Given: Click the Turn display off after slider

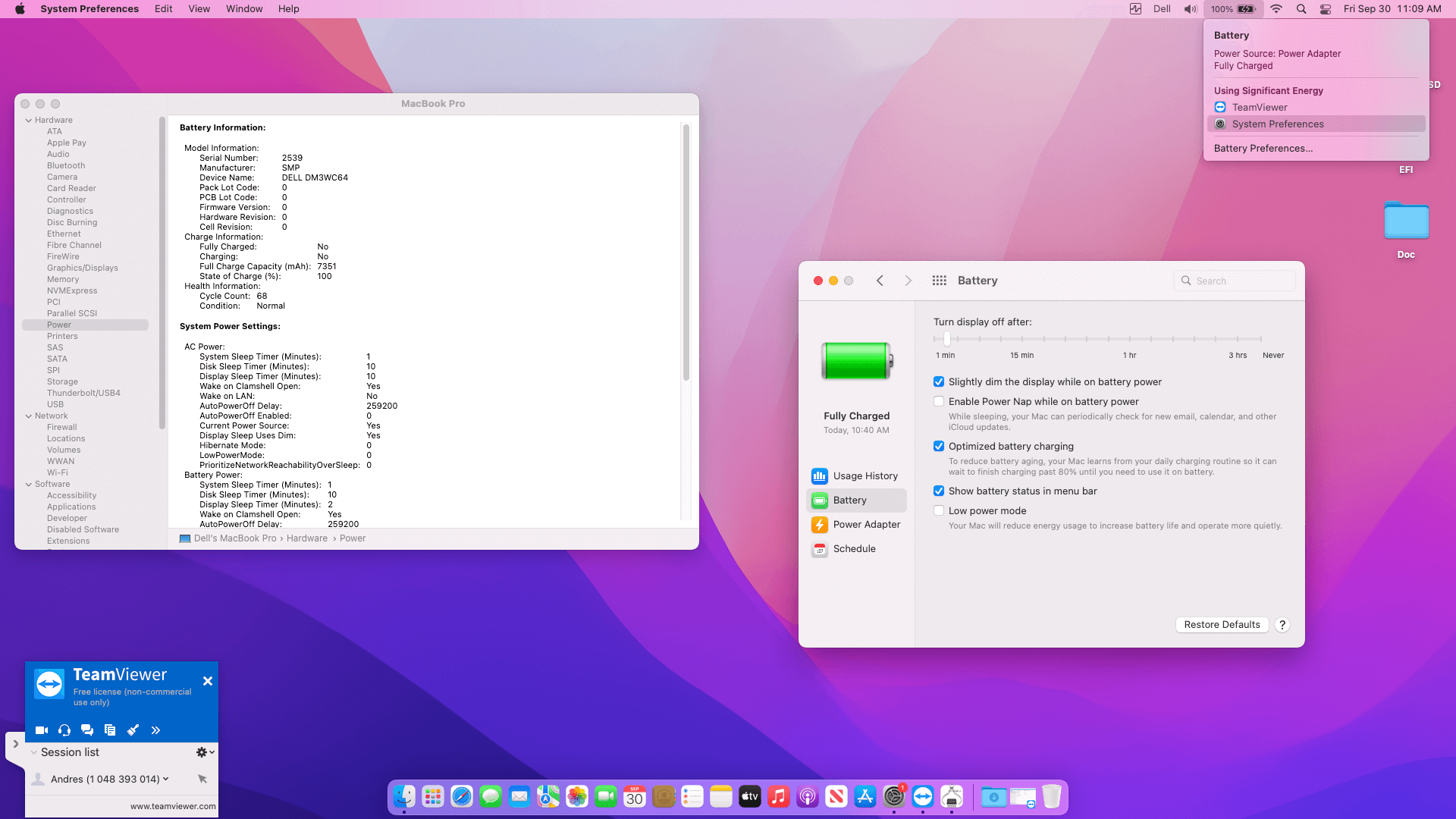Looking at the screenshot, I should [x=947, y=340].
